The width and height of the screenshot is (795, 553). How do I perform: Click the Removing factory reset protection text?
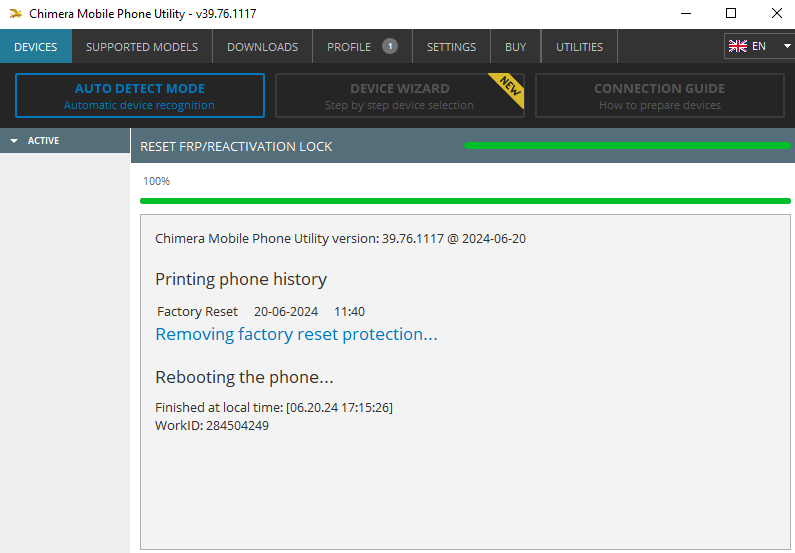pos(296,335)
